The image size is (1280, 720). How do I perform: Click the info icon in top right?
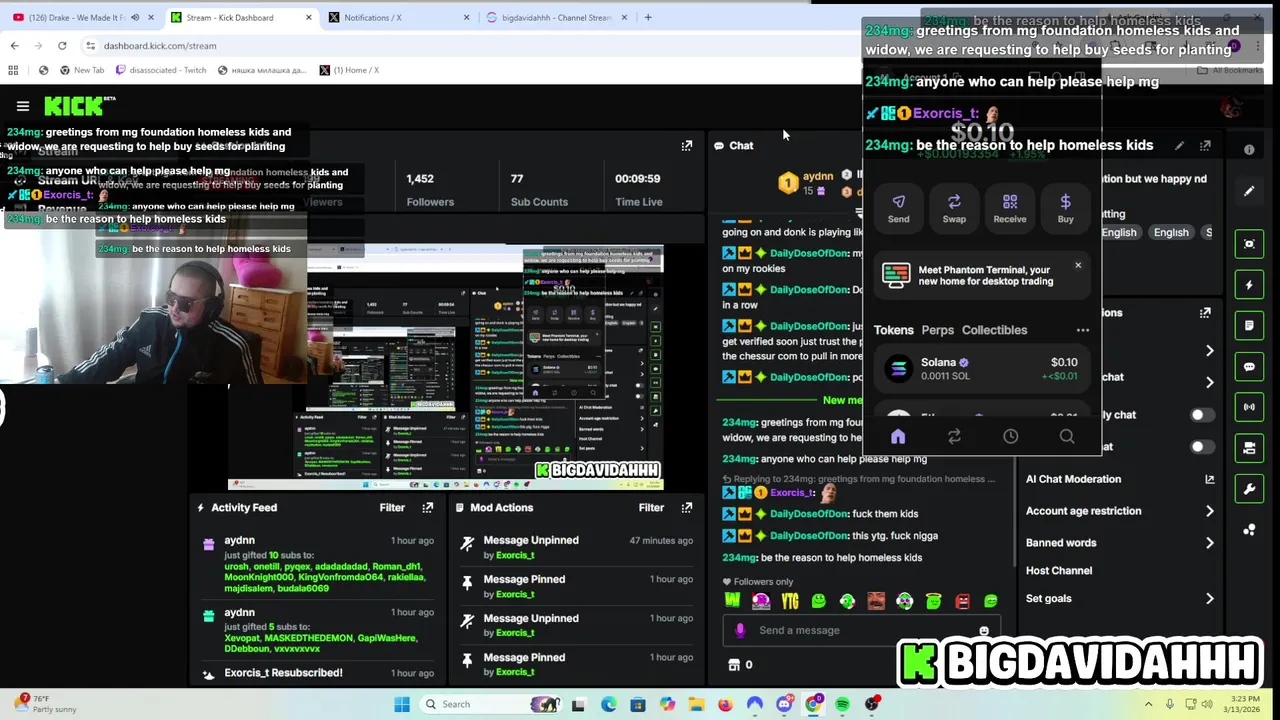pos(1249,150)
